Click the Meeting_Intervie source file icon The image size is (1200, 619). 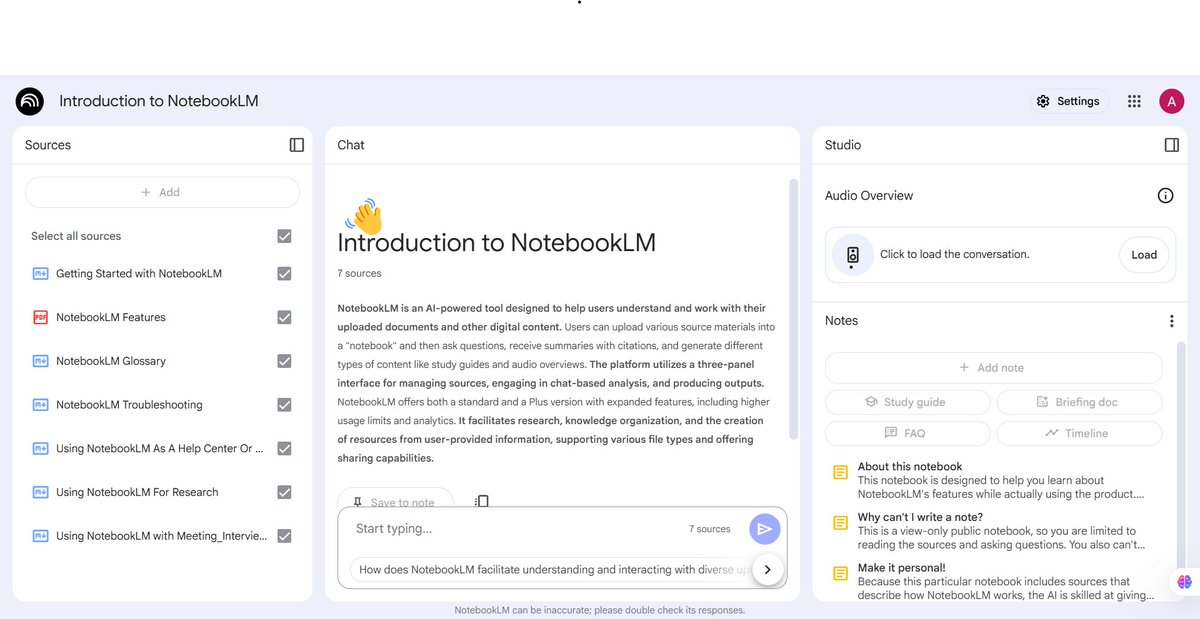coord(41,536)
